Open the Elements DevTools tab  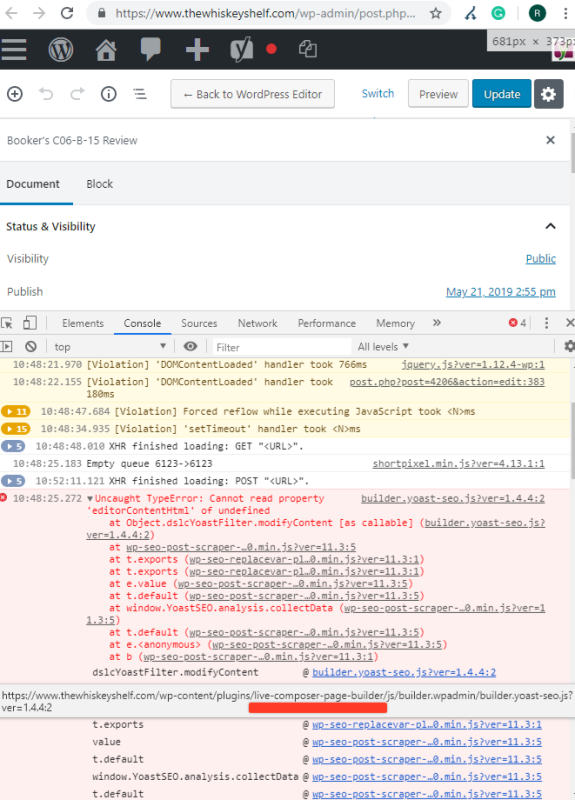pyautogui.click(x=83, y=323)
